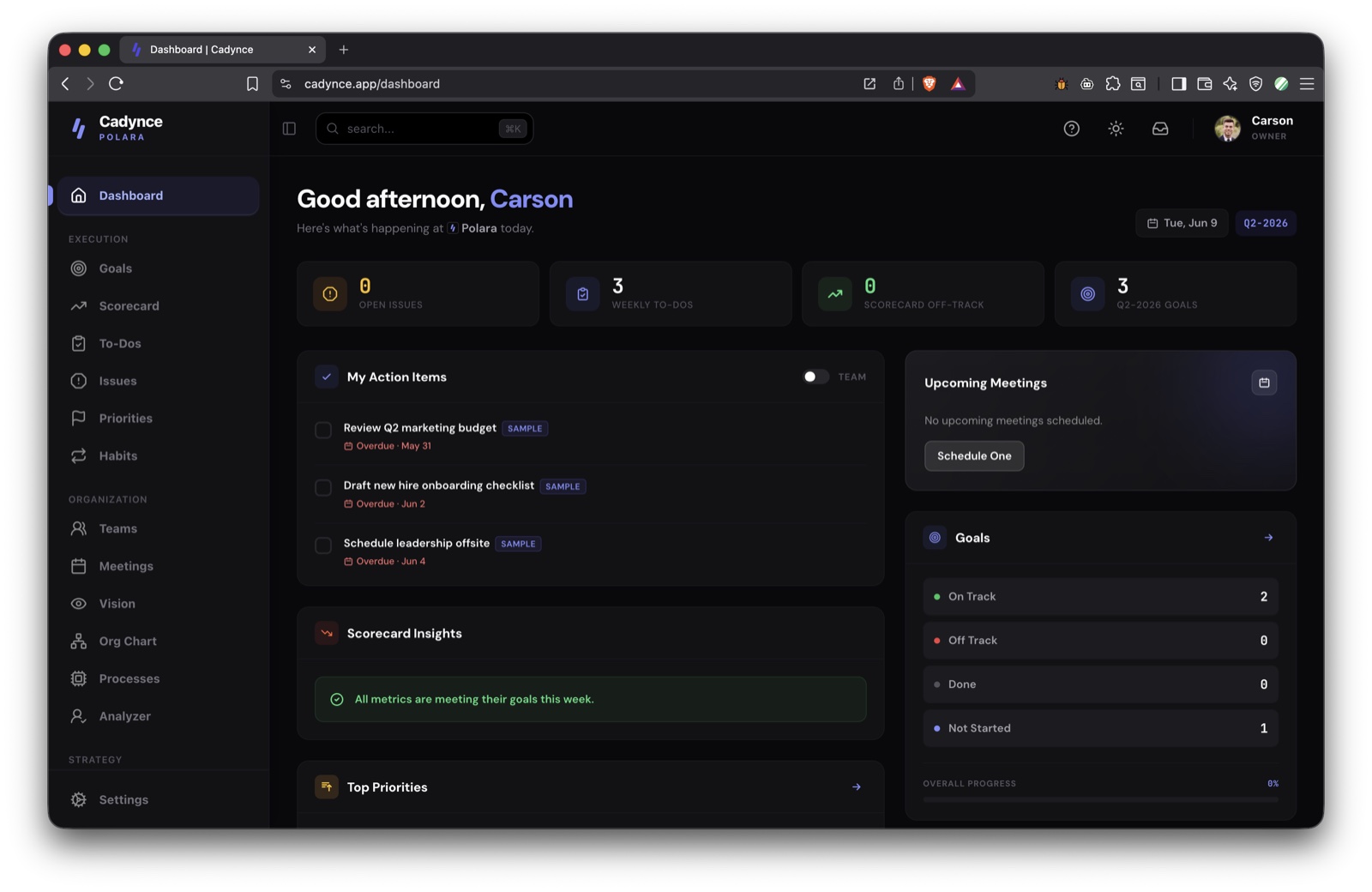Click the Off Track goals row
This screenshot has width=1372, height=892.
1100,641
